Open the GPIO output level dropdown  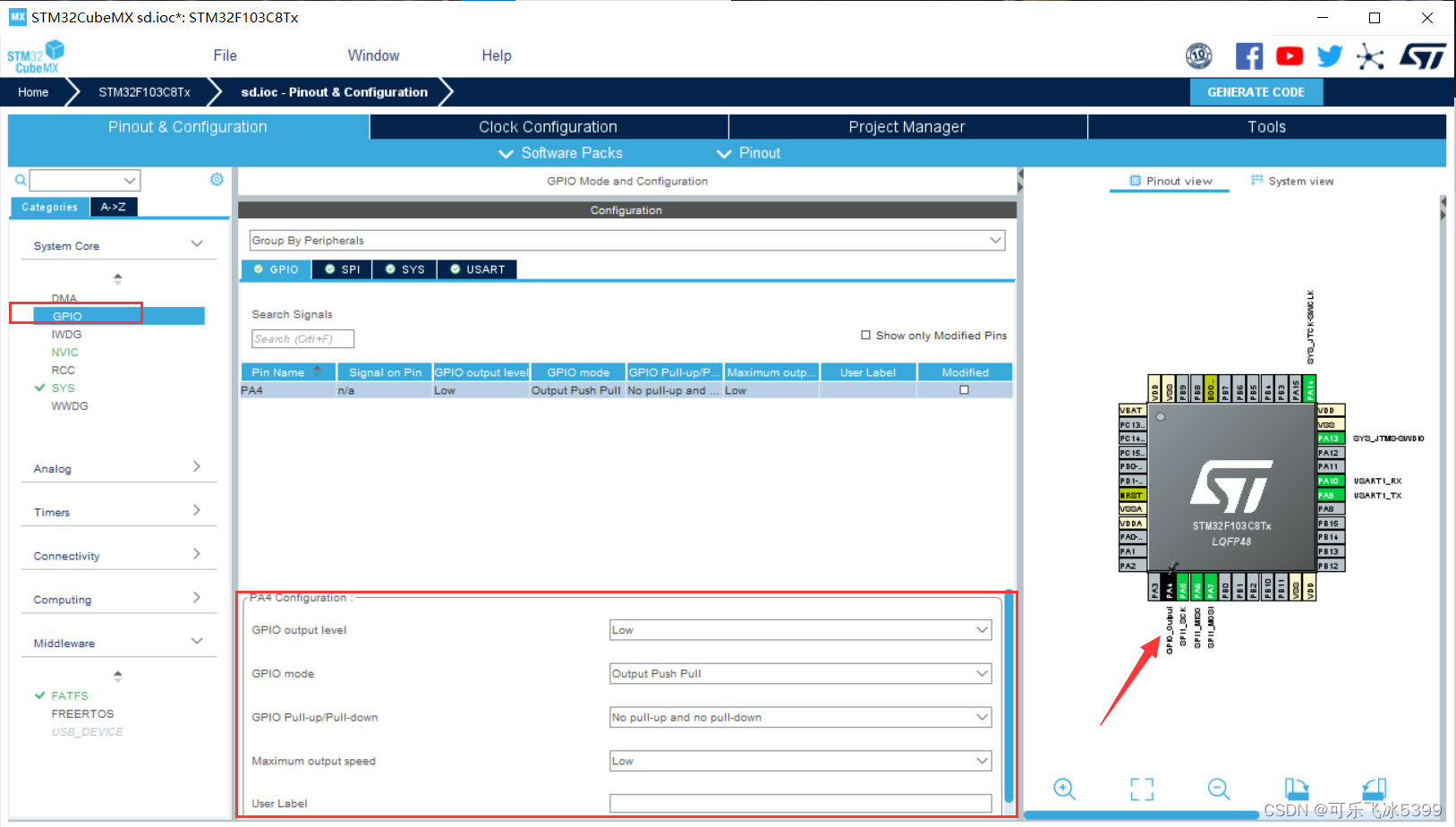[x=801, y=630]
